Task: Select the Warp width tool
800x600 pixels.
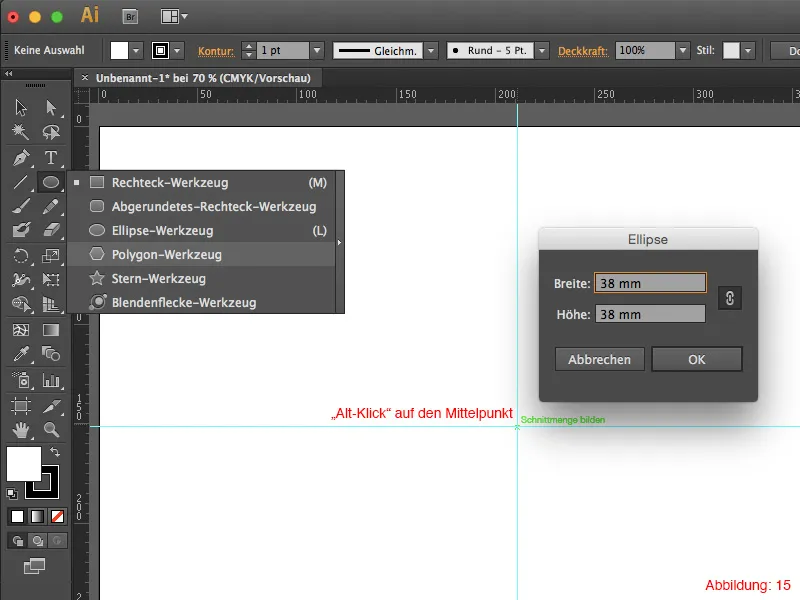Action: [x=21, y=279]
